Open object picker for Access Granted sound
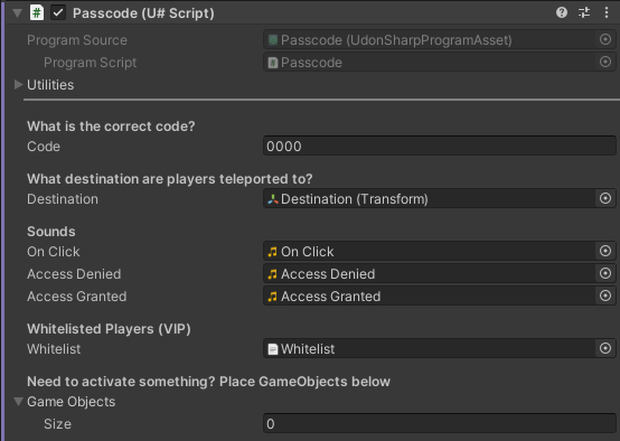 605,296
